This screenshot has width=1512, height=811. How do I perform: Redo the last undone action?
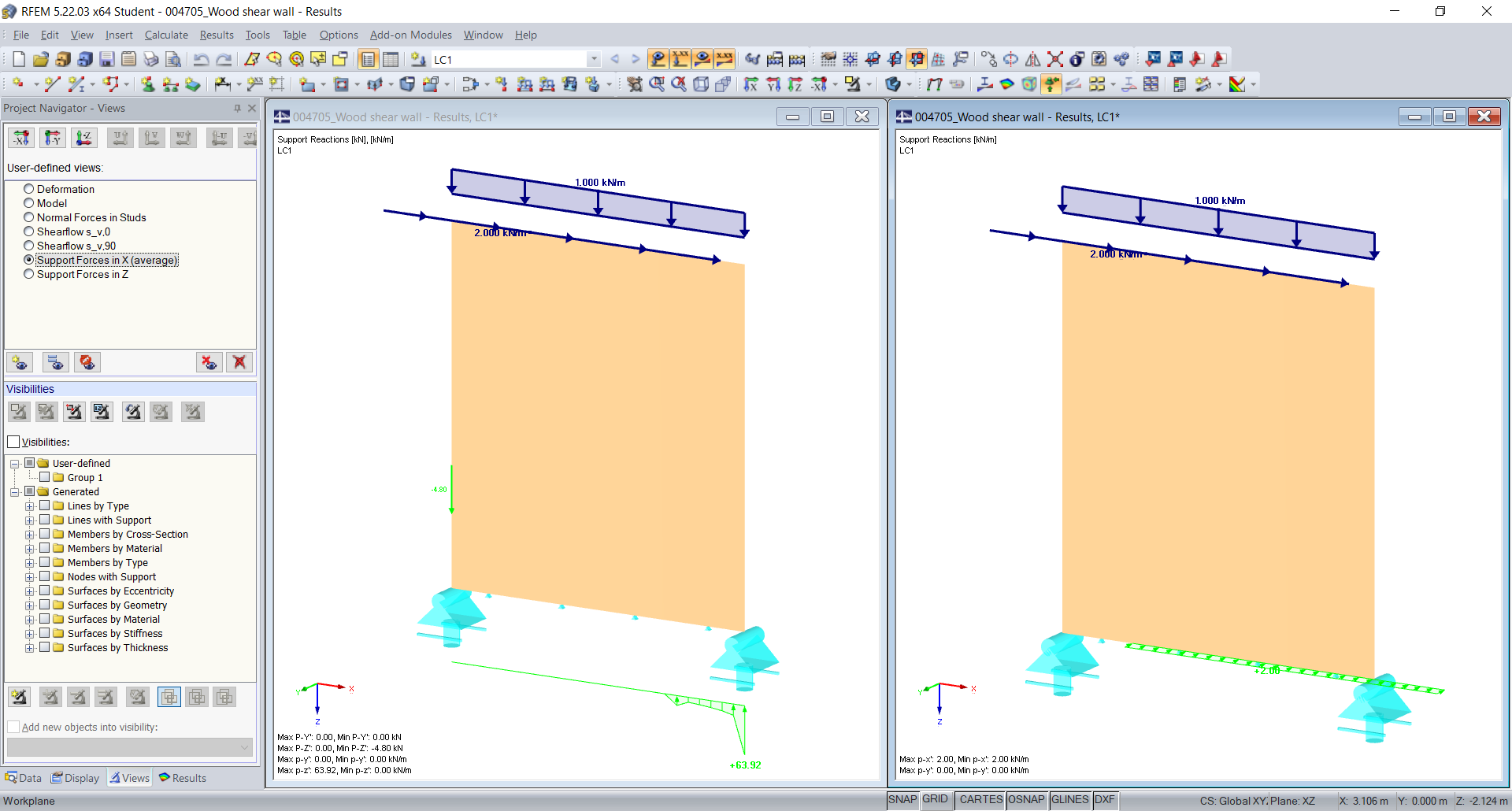[224, 59]
